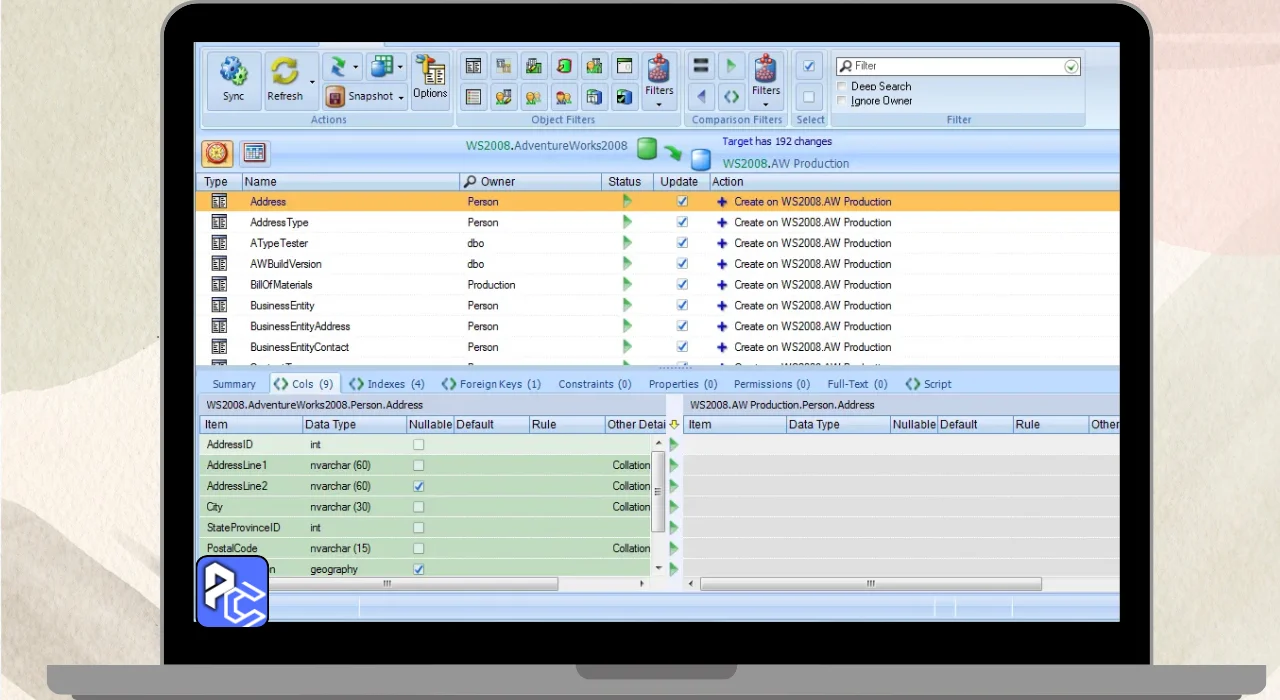
Task: Click the Owner column header
Action: coord(498,182)
